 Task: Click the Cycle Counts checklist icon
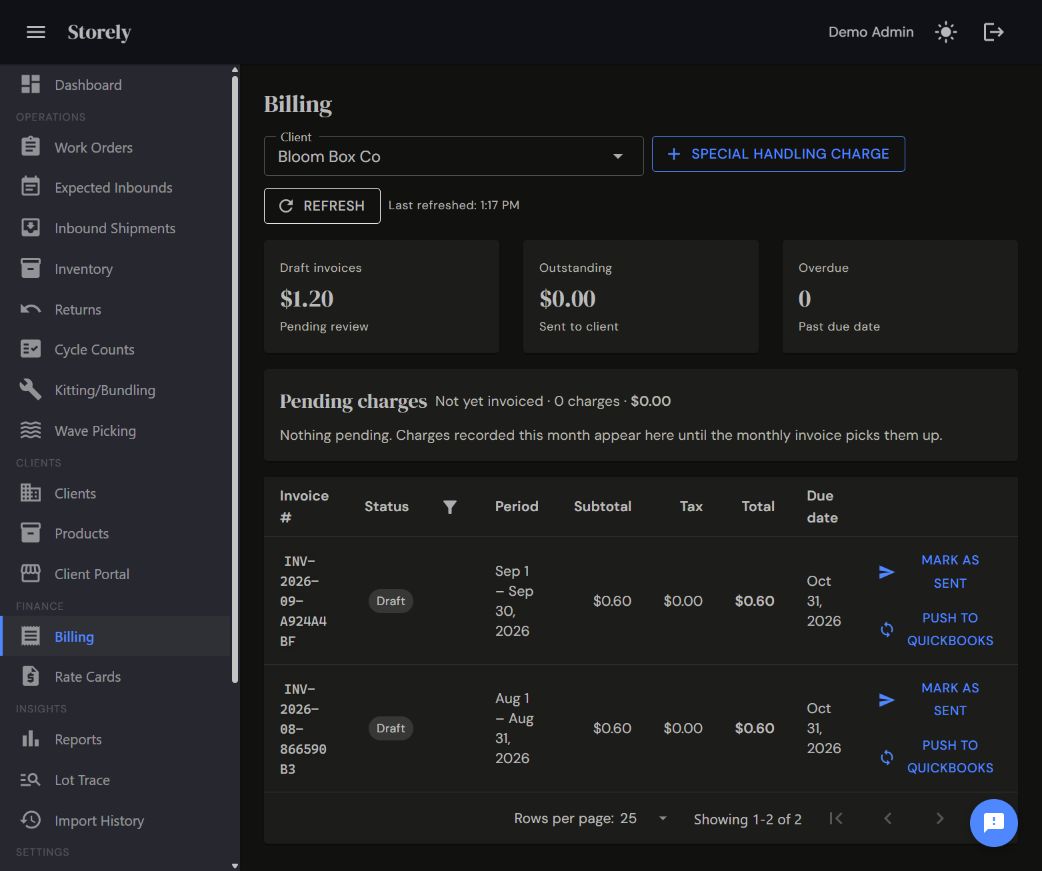pyautogui.click(x=31, y=349)
